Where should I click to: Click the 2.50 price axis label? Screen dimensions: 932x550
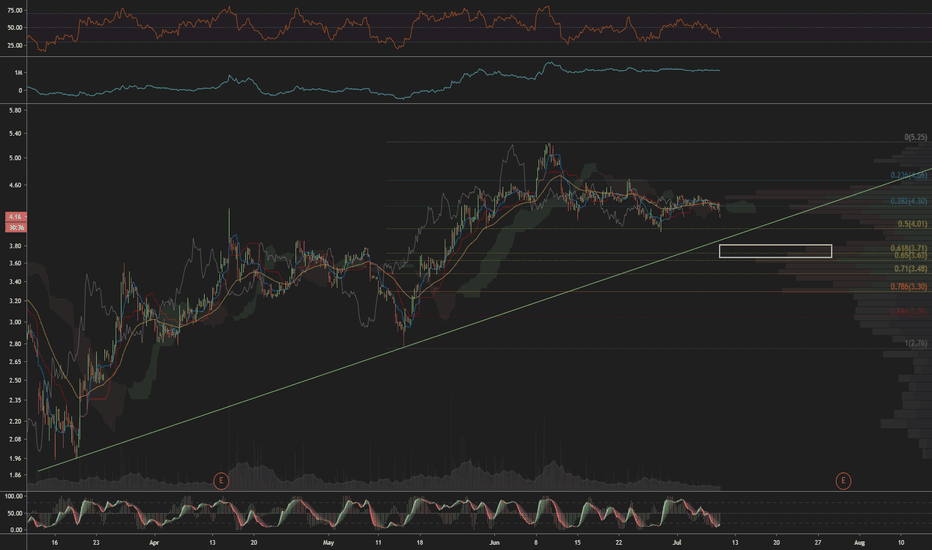[15, 381]
